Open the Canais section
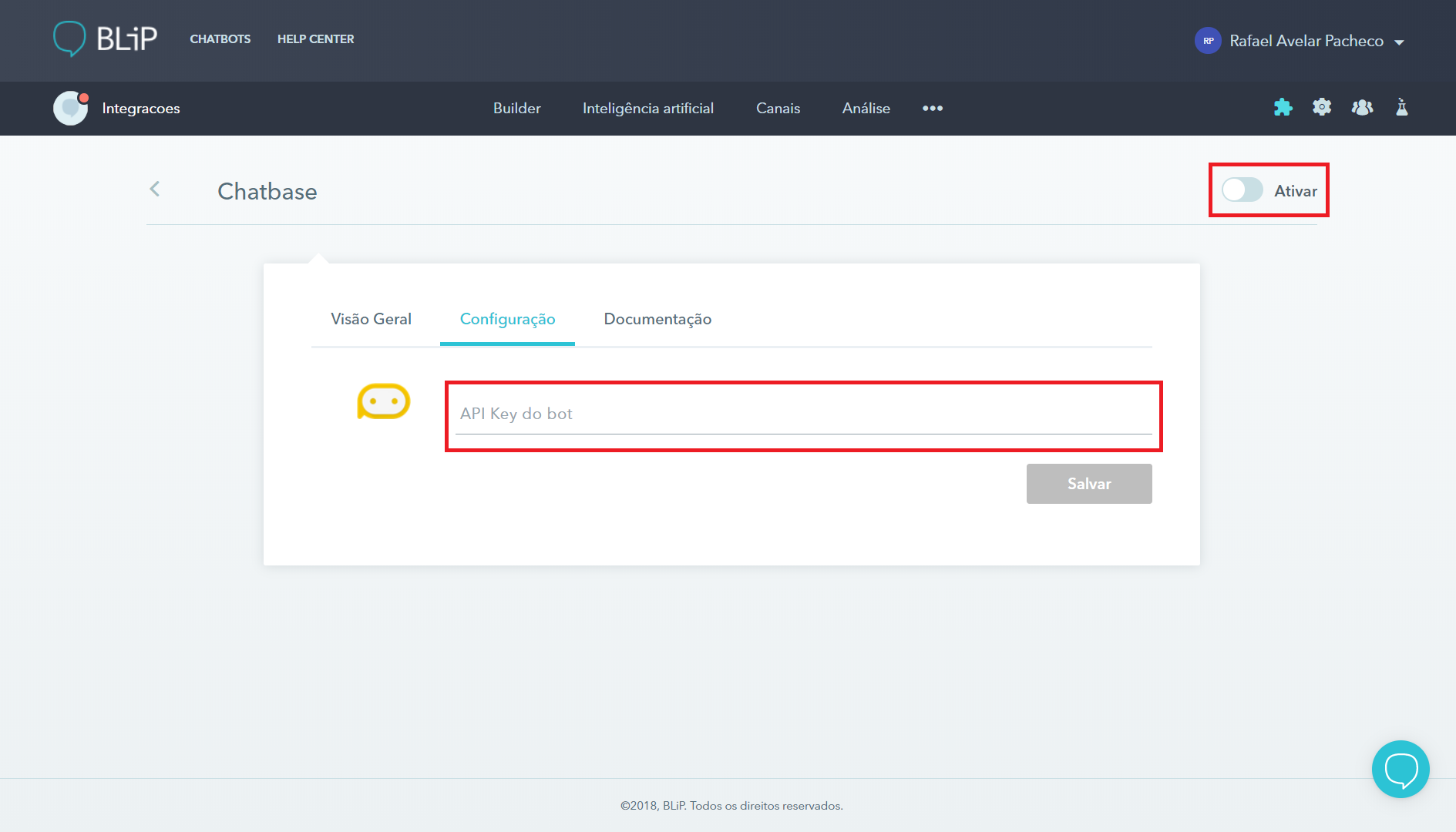Image resolution: width=1456 pixels, height=832 pixels. click(x=778, y=109)
